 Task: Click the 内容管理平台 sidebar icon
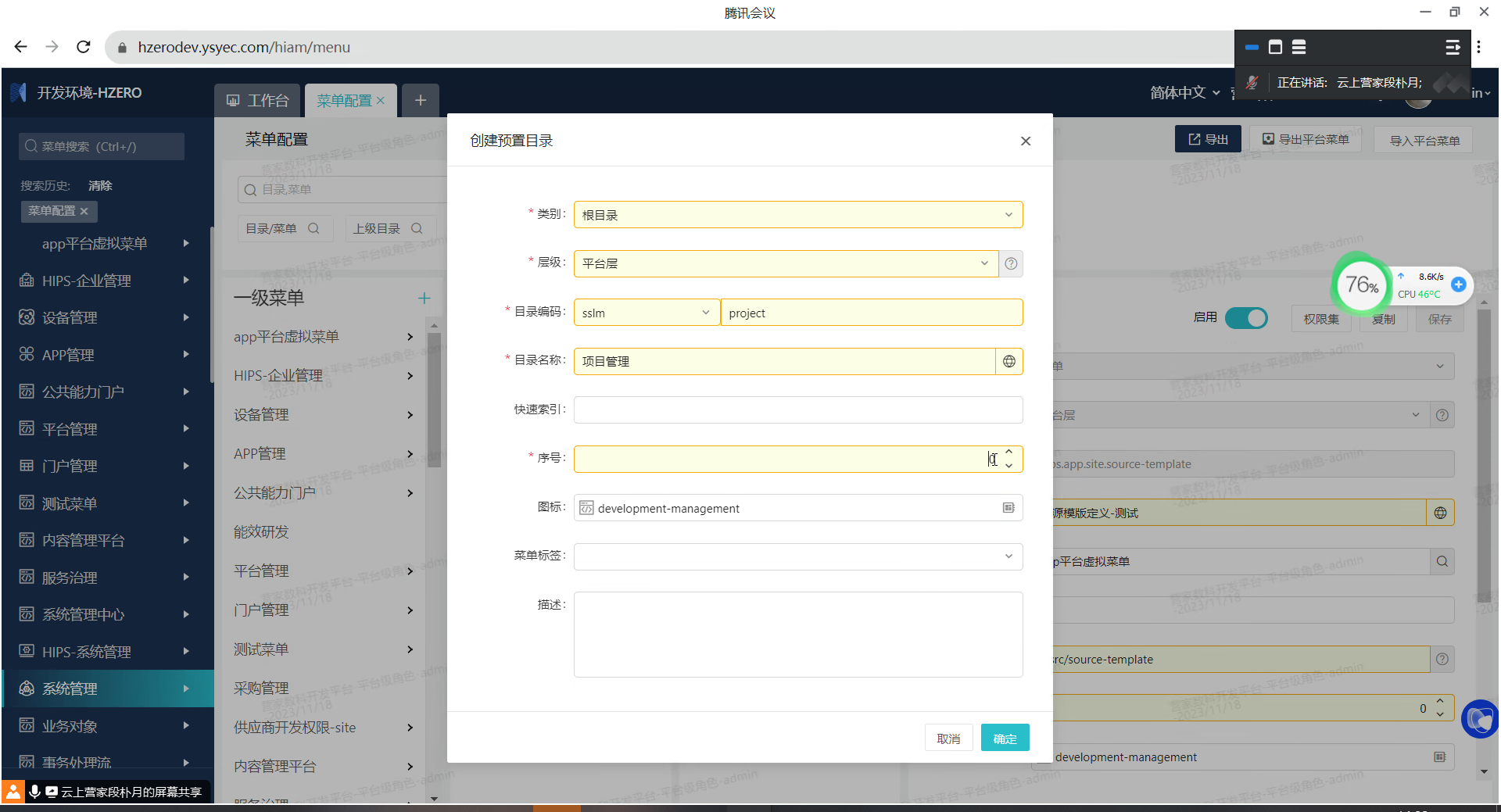[27, 540]
